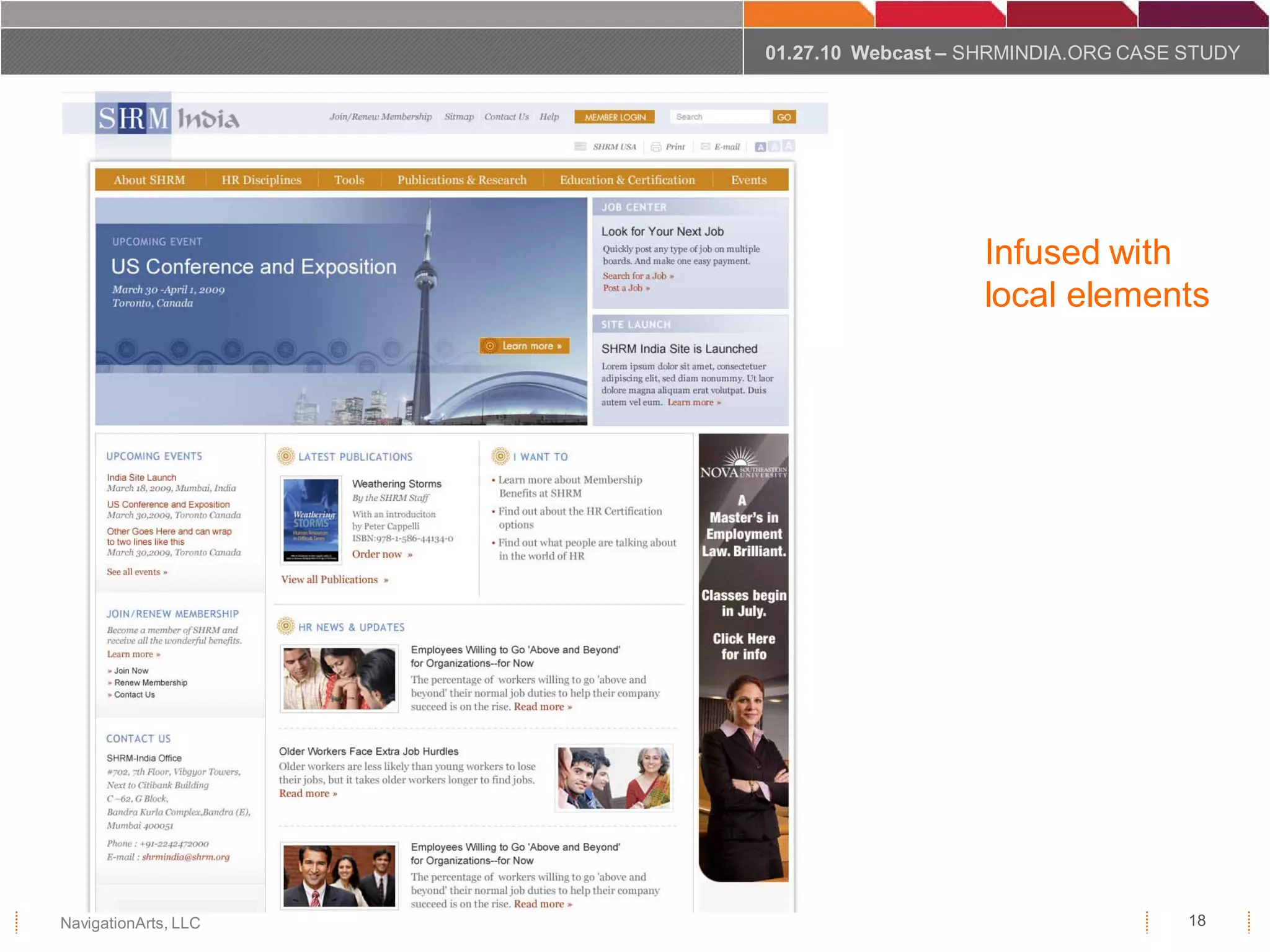Open the Education & Certification menu
Screen dimensions: 1270x952
(x=628, y=180)
